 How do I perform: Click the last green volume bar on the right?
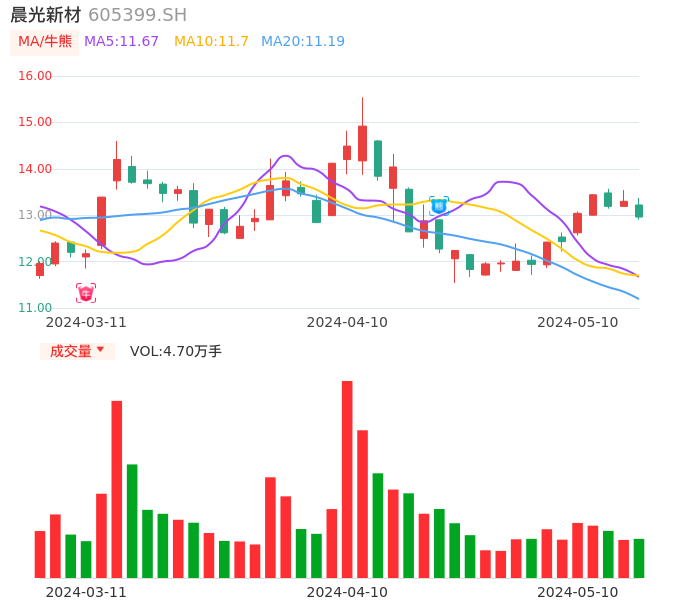click(638, 558)
